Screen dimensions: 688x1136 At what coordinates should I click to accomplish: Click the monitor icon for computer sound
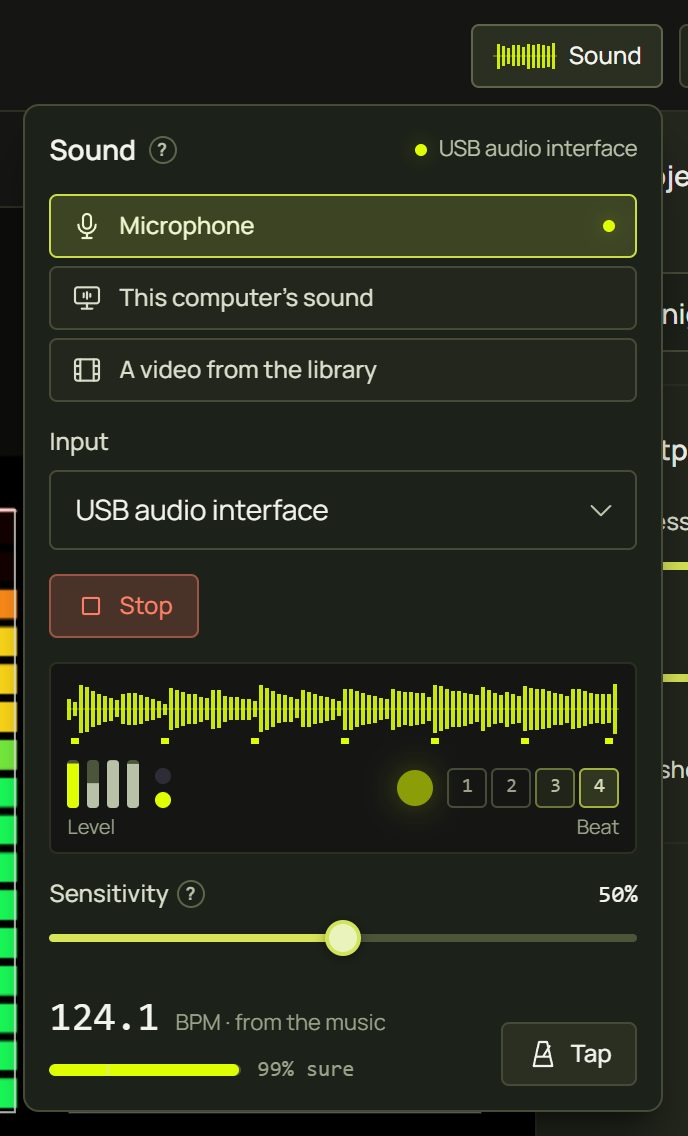click(87, 298)
